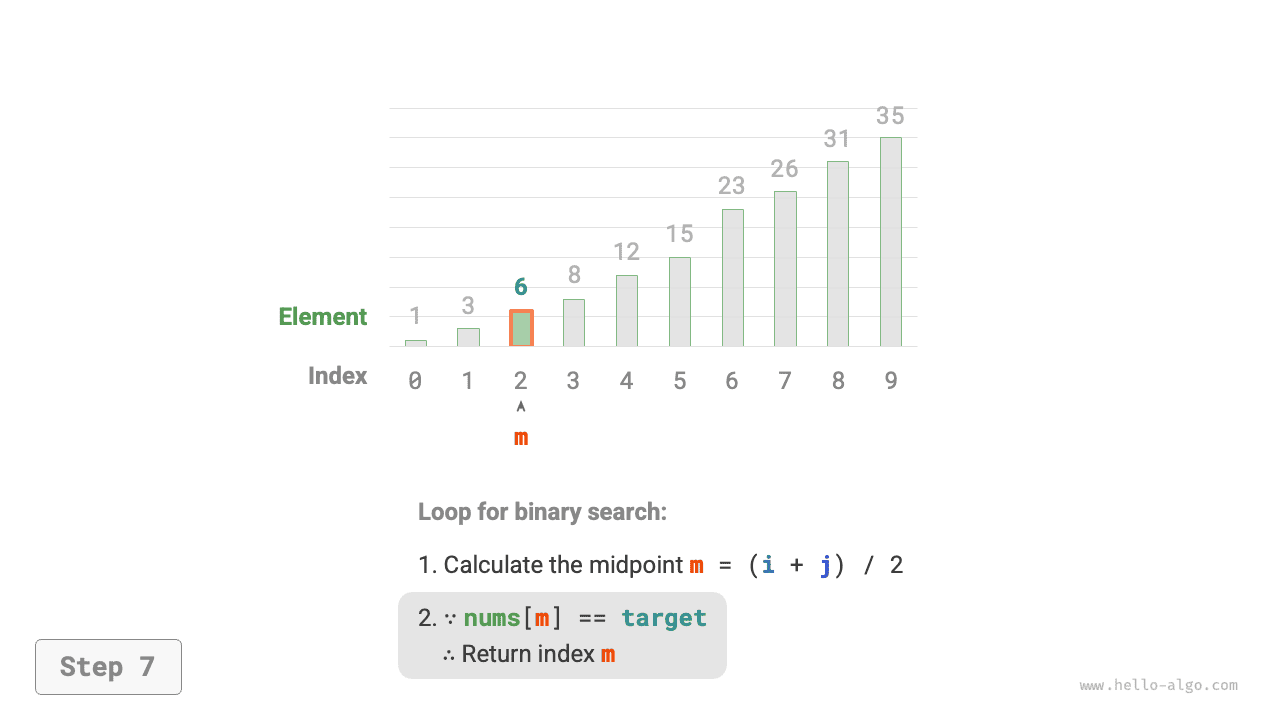Click index number 5 on the axis
The height and width of the screenshot is (720, 1280).
(679, 381)
